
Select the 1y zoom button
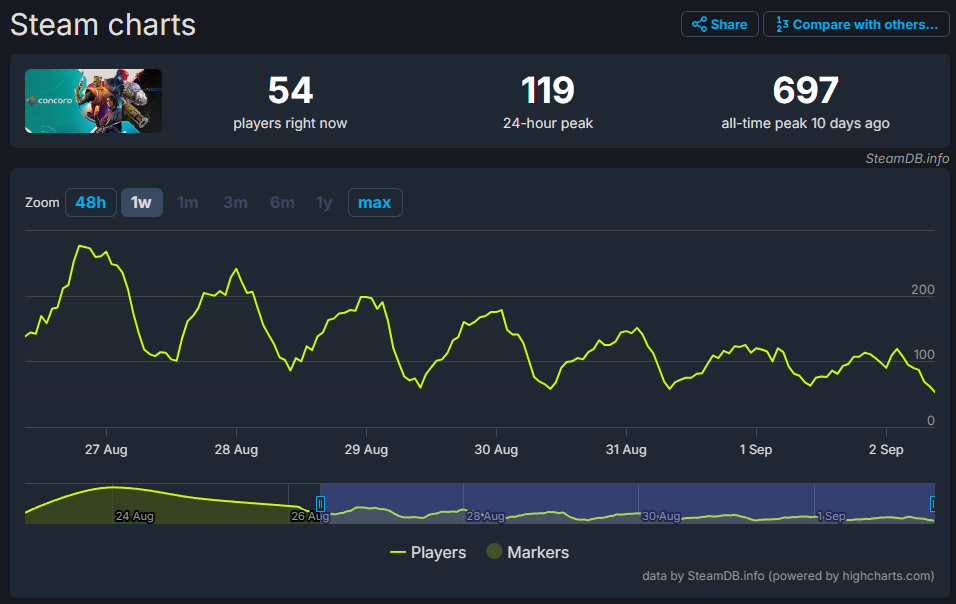pos(324,202)
